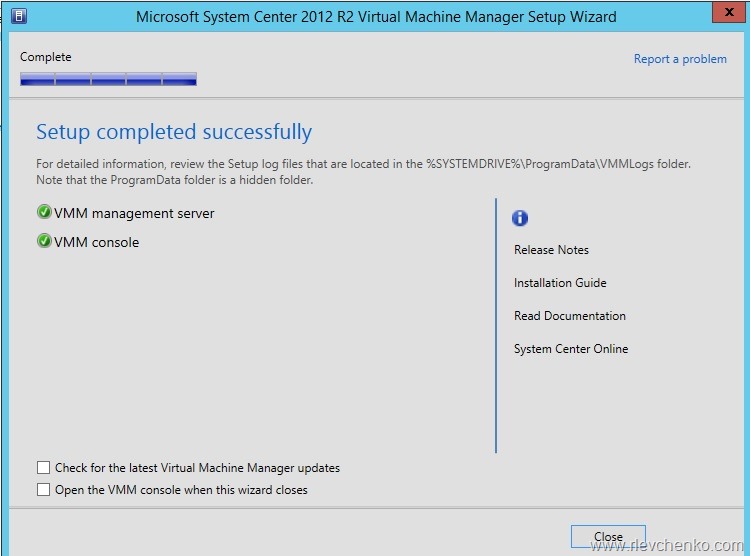Click the Setup Wizard title bar text

pyautogui.click(x=375, y=17)
